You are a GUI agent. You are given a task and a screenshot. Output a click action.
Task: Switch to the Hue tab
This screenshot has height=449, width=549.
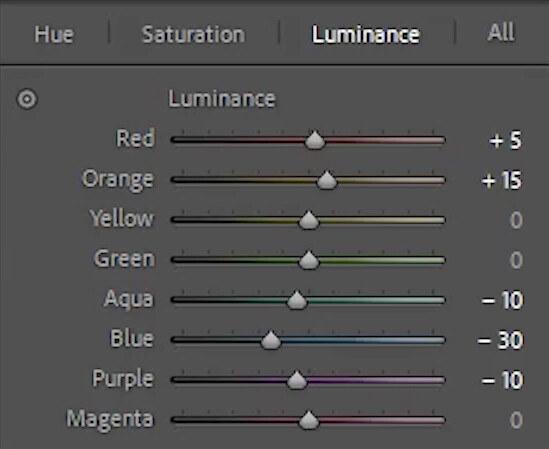(x=54, y=34)
